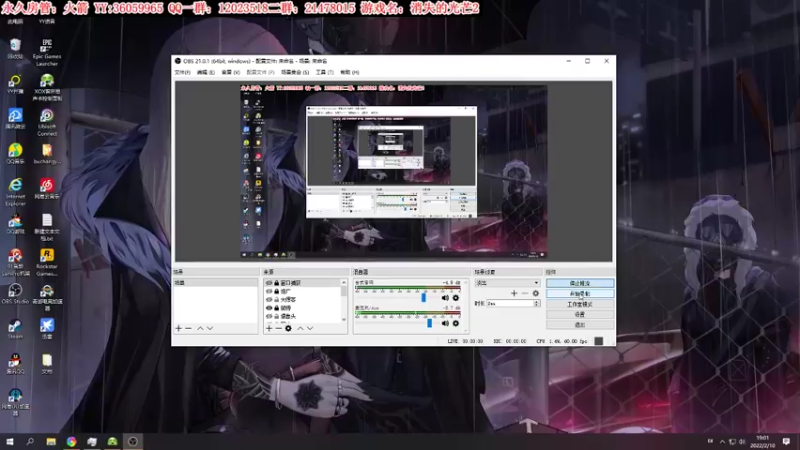
Task: Open source properties gear in Sources panel
Action: click(x=288, y=328)
